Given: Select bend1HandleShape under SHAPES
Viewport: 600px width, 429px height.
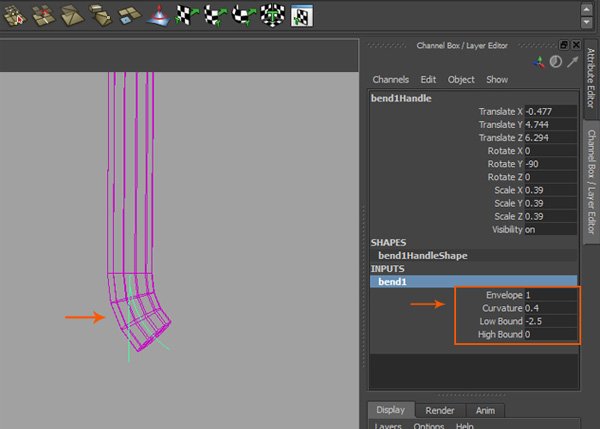Looking at the screenshot, I should 422,255.
